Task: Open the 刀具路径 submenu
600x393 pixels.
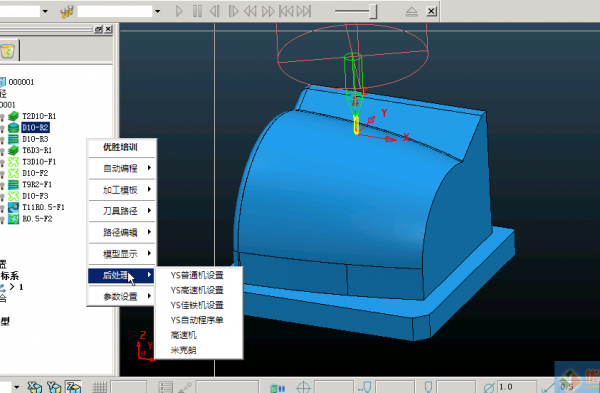Action: (122, 211)
